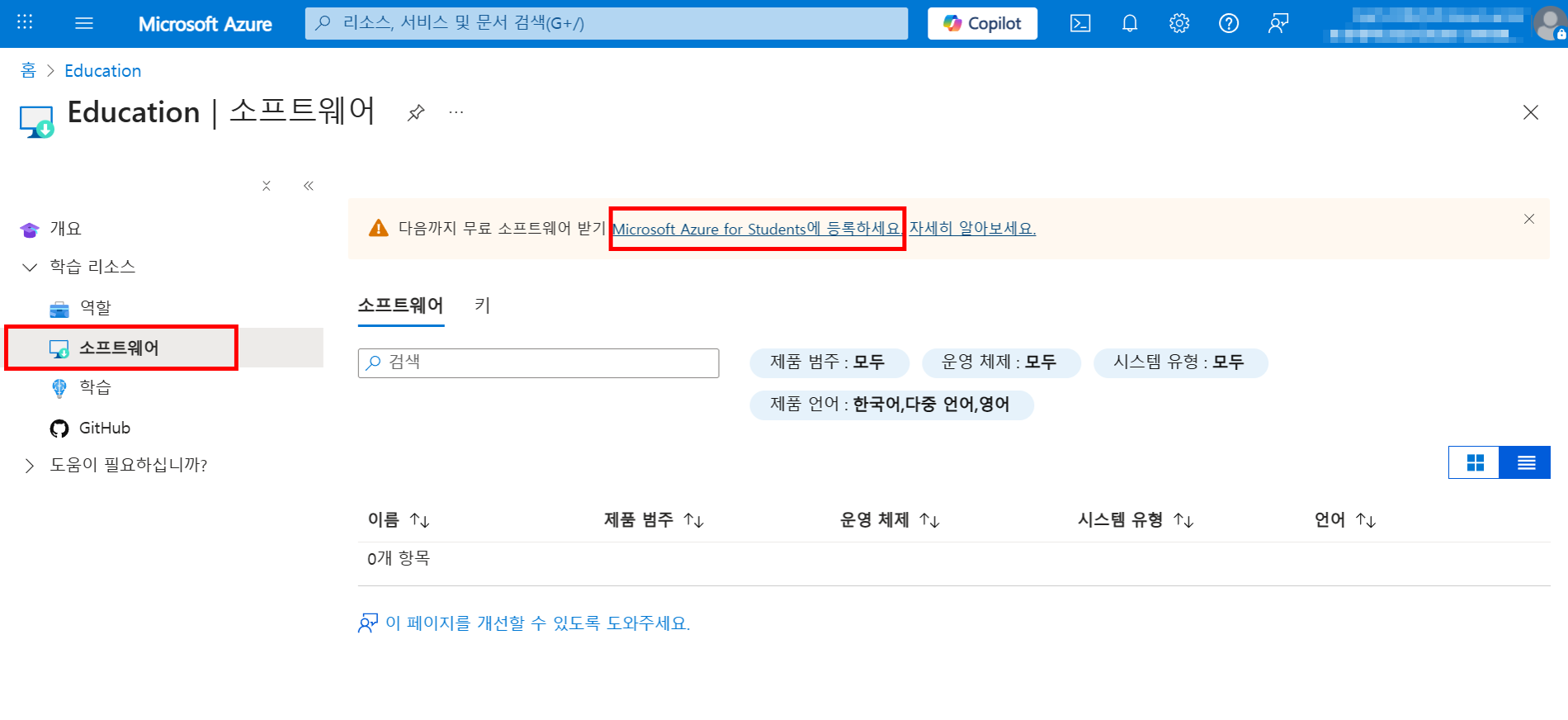This screenshot has height=720, width=1568.
Task: Open the account avatar menu
Action: [1549, 23]
